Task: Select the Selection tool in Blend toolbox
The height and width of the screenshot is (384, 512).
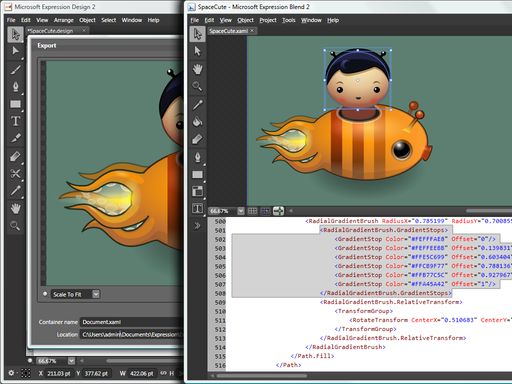Action: [x=197, y=34]
